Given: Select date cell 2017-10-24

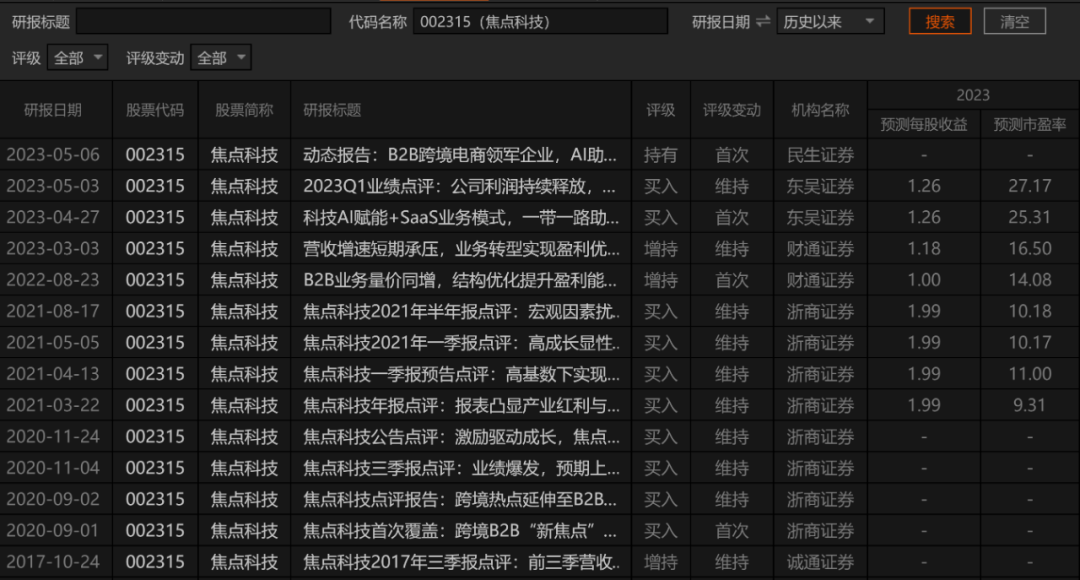Looking at the screenshot, I should pyautogui.click(x=53, y=562).
